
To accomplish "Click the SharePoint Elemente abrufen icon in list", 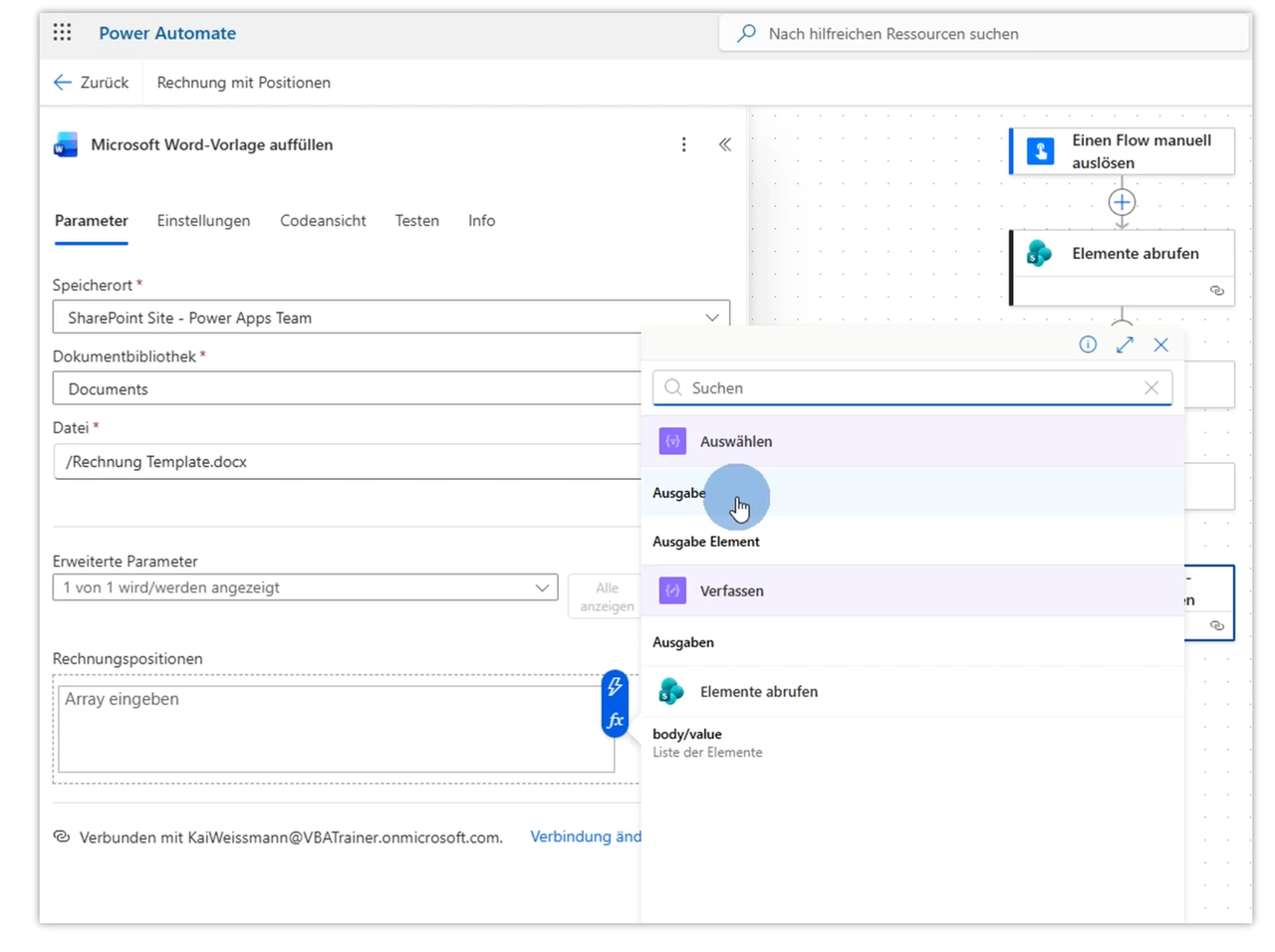I will click(671, 691).
